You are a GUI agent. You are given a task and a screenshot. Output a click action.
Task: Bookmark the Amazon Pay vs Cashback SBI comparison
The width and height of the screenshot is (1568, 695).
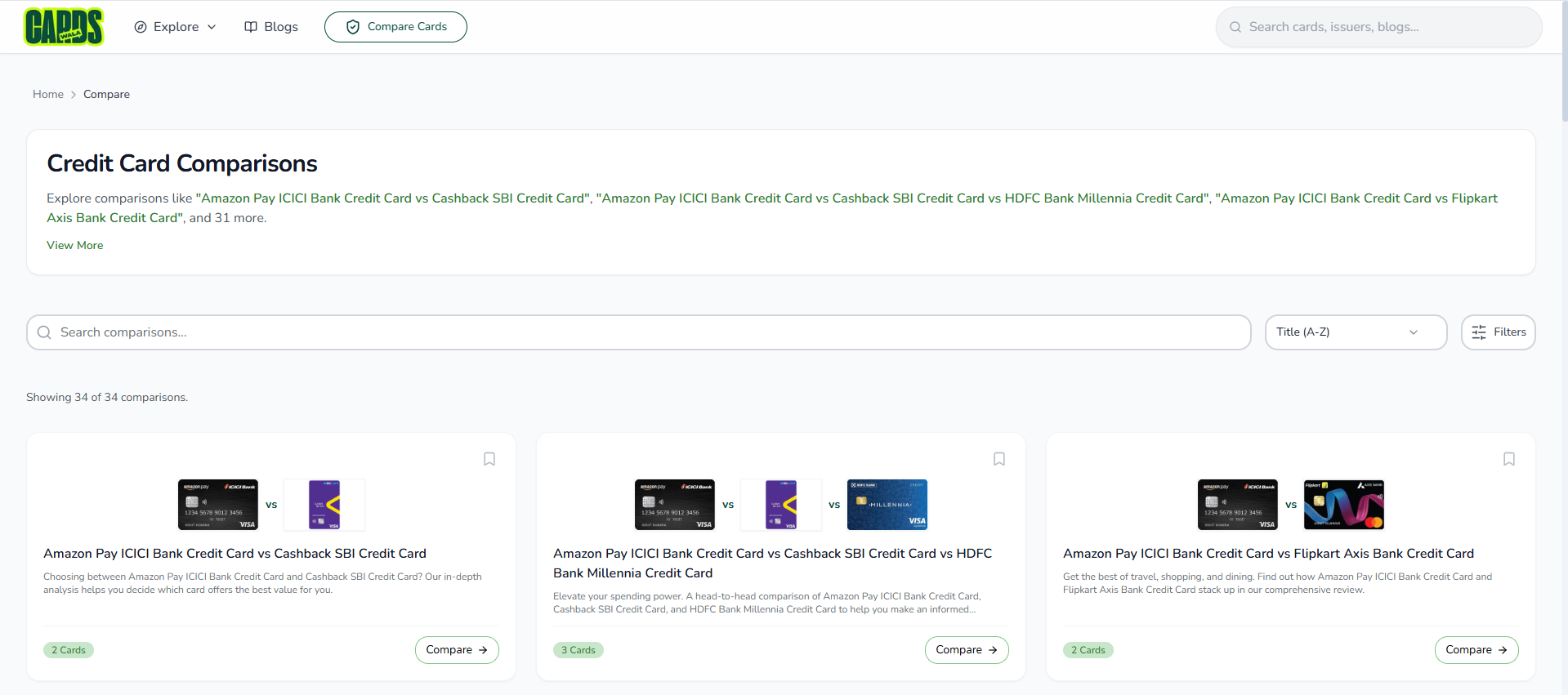(x=489, y=459)
